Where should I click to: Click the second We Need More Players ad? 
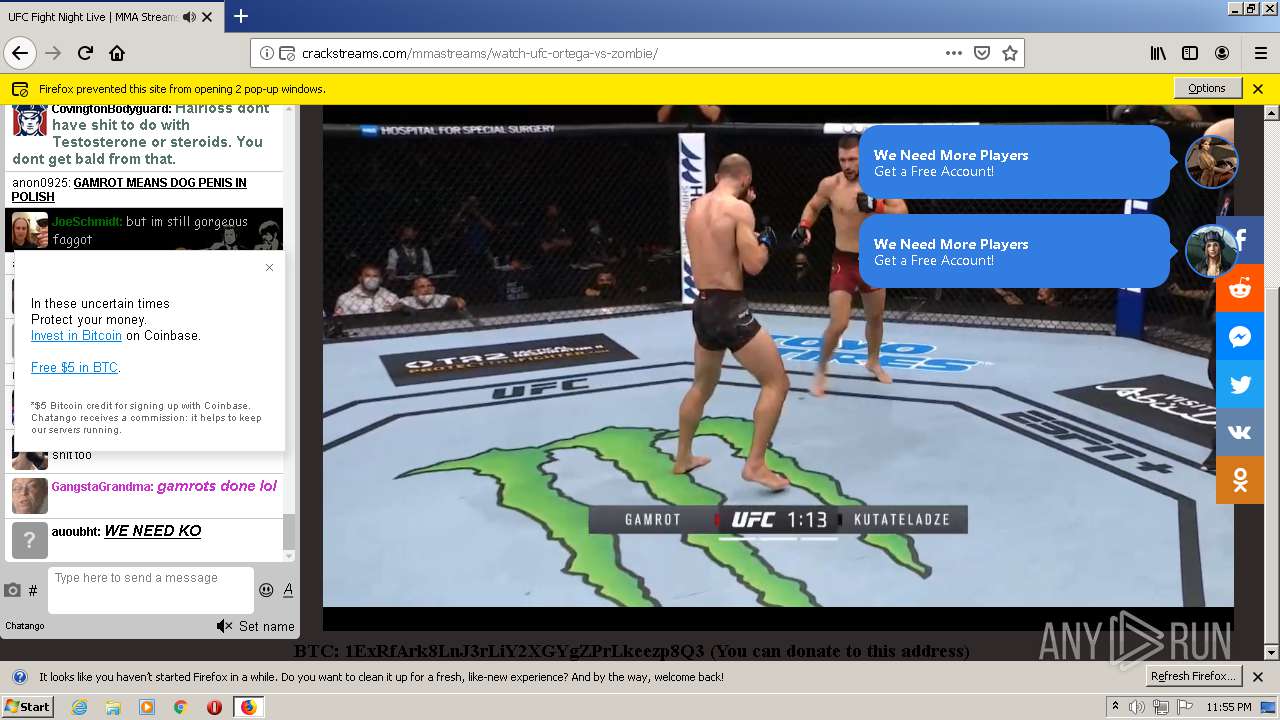pos(1014,251)
